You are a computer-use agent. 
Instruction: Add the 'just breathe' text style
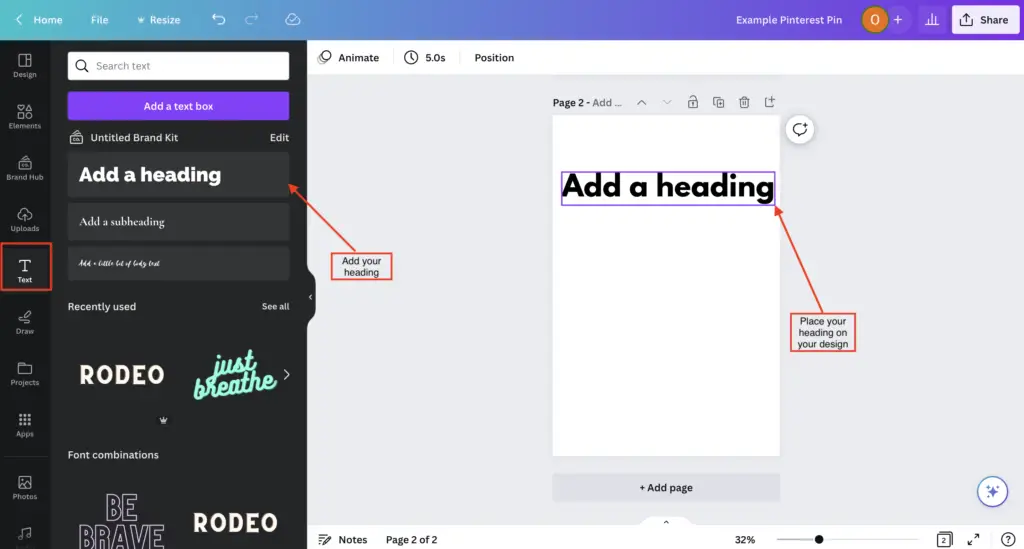pyautogui.click(x=234, y=375)
